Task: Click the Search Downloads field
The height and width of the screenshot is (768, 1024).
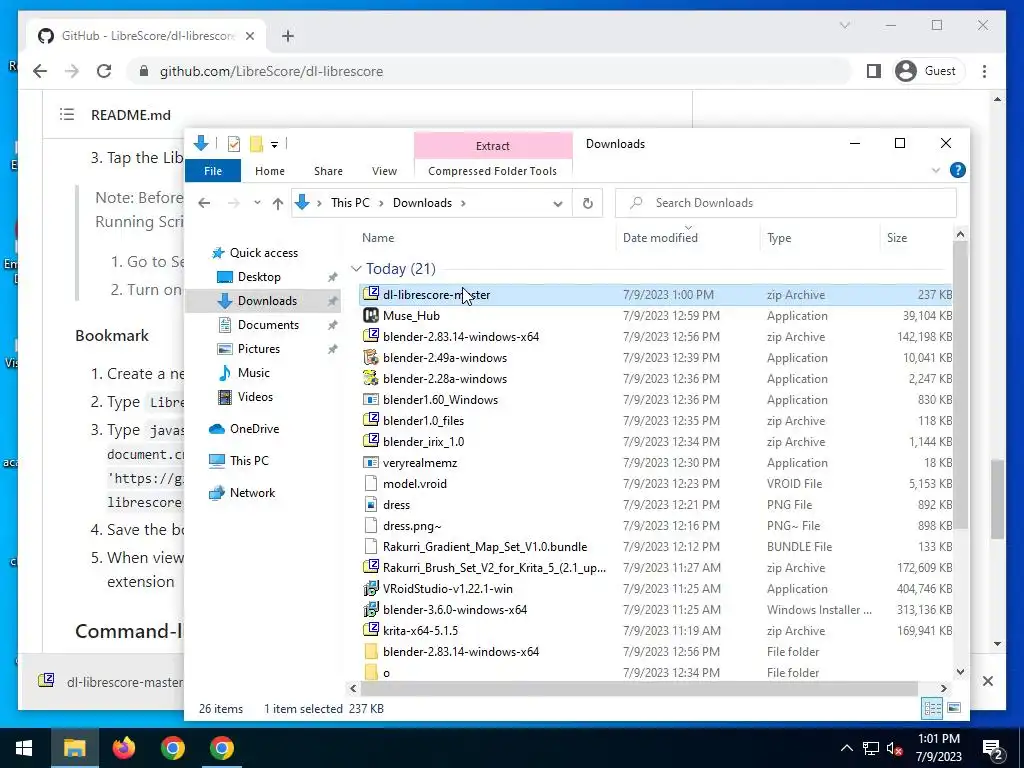Action: tap(786, 203)
